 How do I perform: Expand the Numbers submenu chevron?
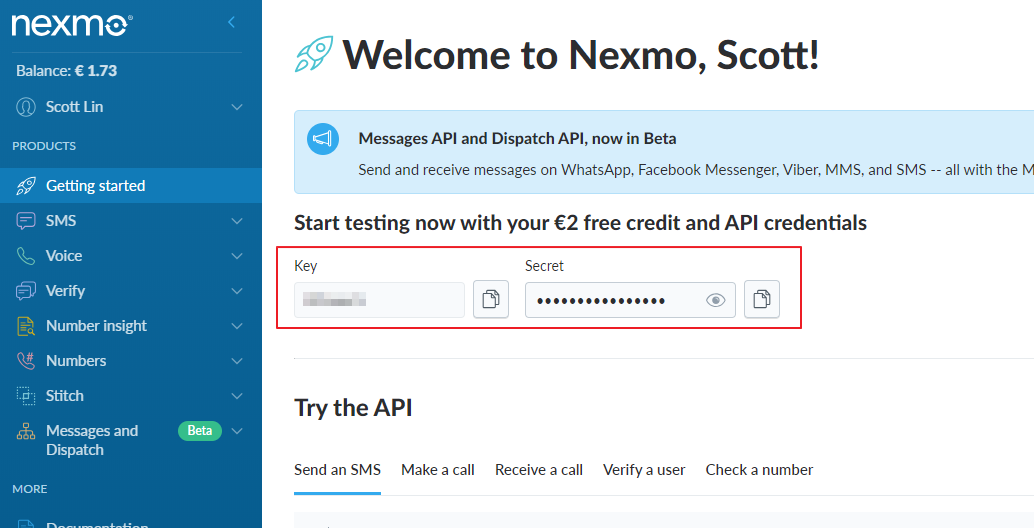[x=237, y=361]
